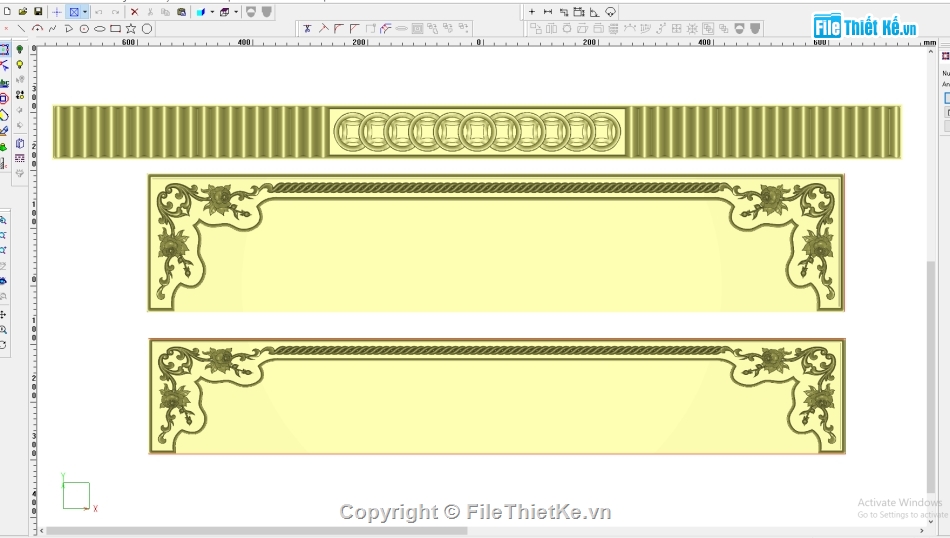
Task: Click the blue and red offset curve icon
Action: click(386, 28)
